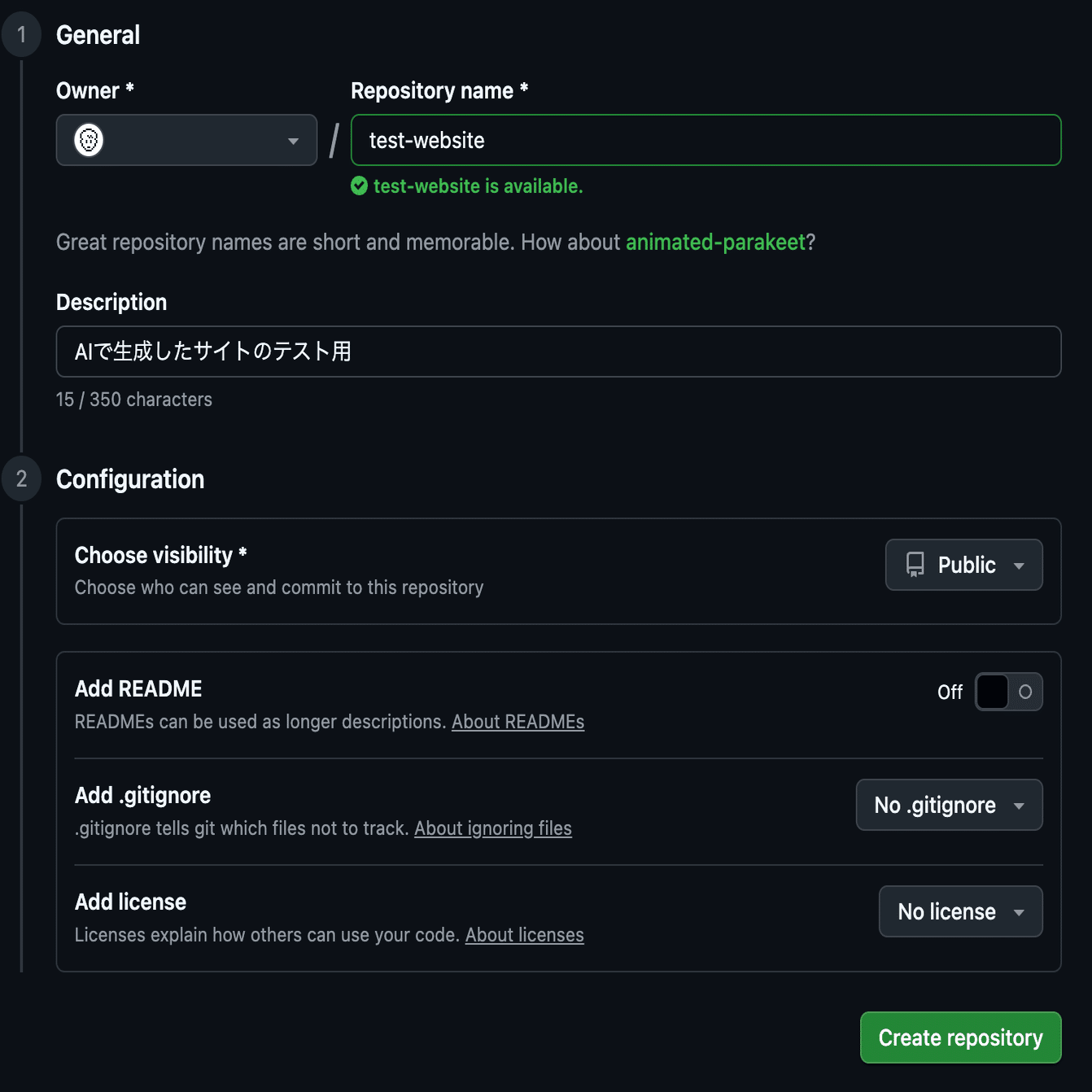Click into the Description text field
Image resolution: width=1092 pixels, height=1092 pixels.
(558, 352)
